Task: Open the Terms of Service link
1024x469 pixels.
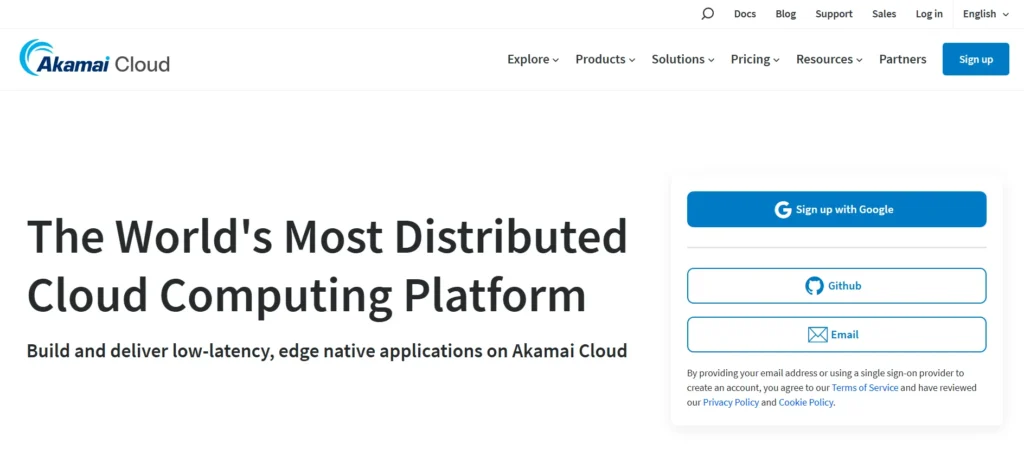Action: [865, 388]
